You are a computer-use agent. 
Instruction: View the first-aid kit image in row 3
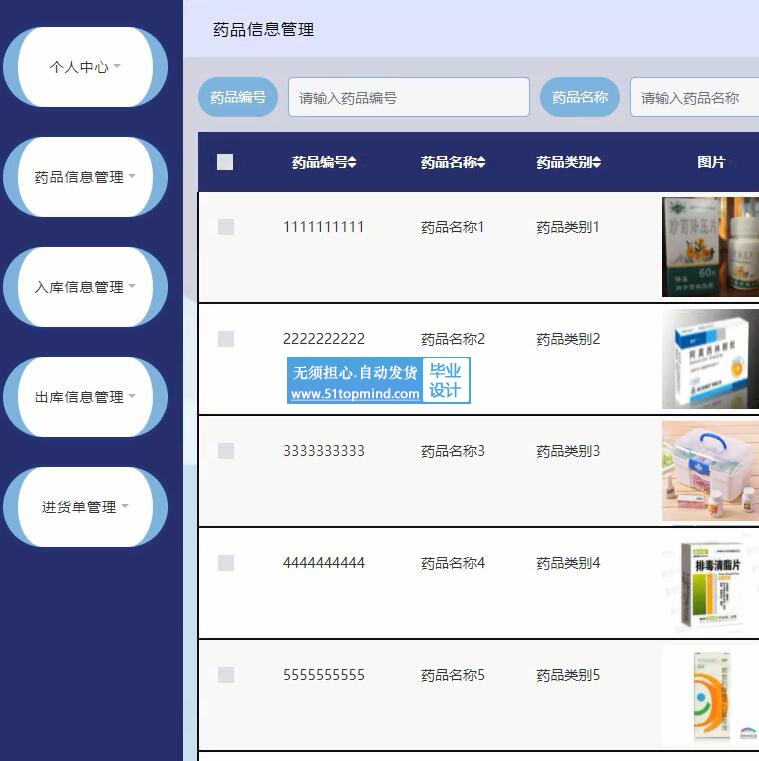[710, 471]
